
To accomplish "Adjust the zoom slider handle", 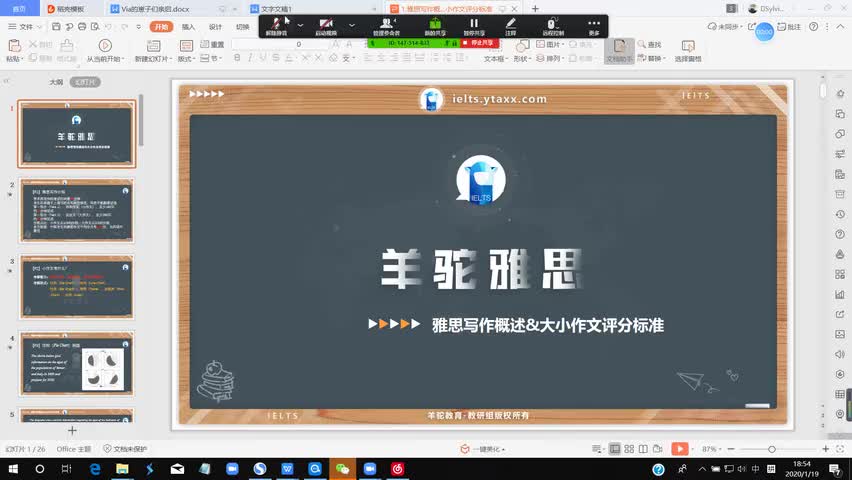I will tap(772, 449).
